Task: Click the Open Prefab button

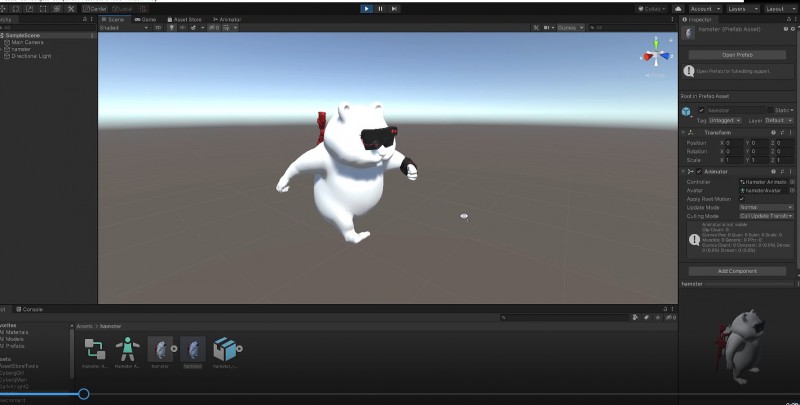Action: click(x=737, y=55)
